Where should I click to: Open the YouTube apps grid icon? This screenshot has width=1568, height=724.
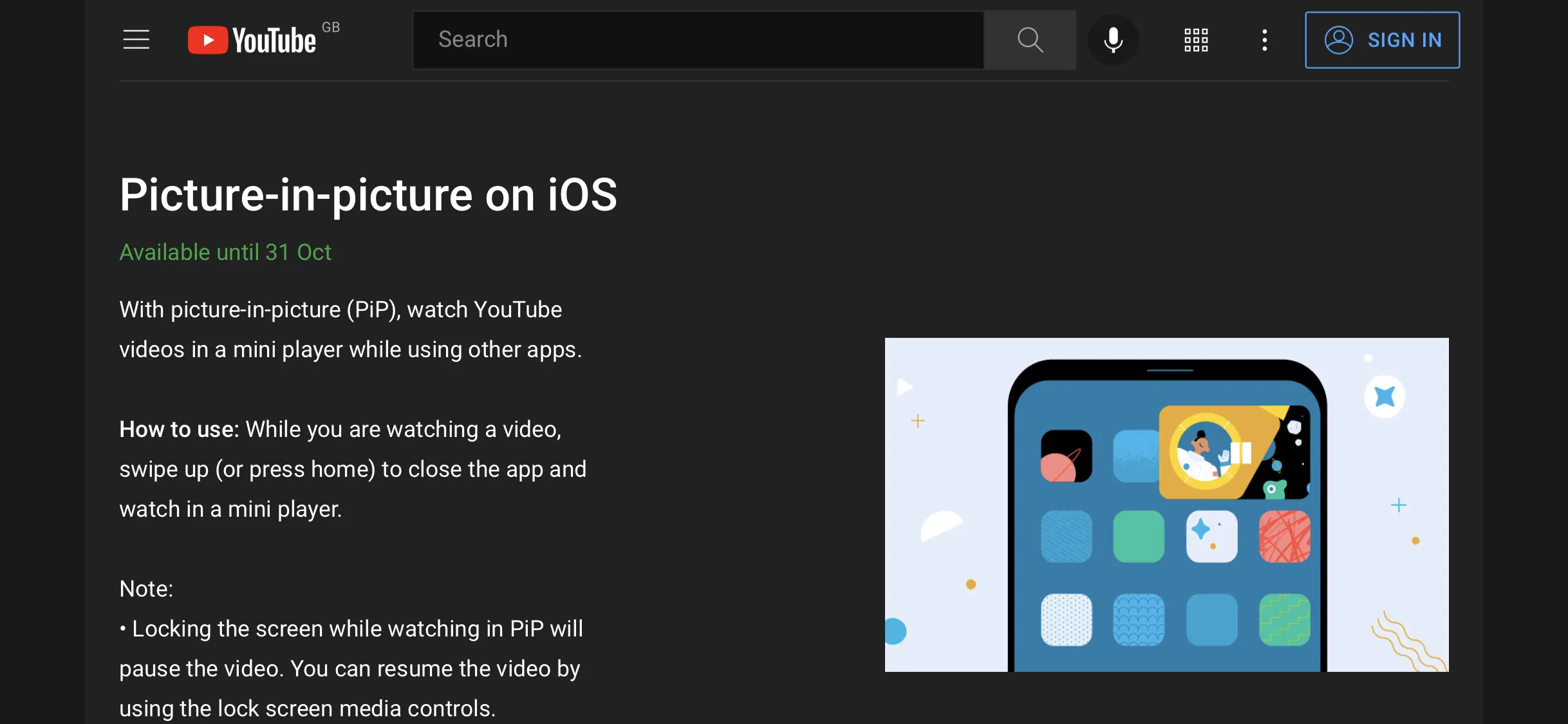(x=1196, y=40)
